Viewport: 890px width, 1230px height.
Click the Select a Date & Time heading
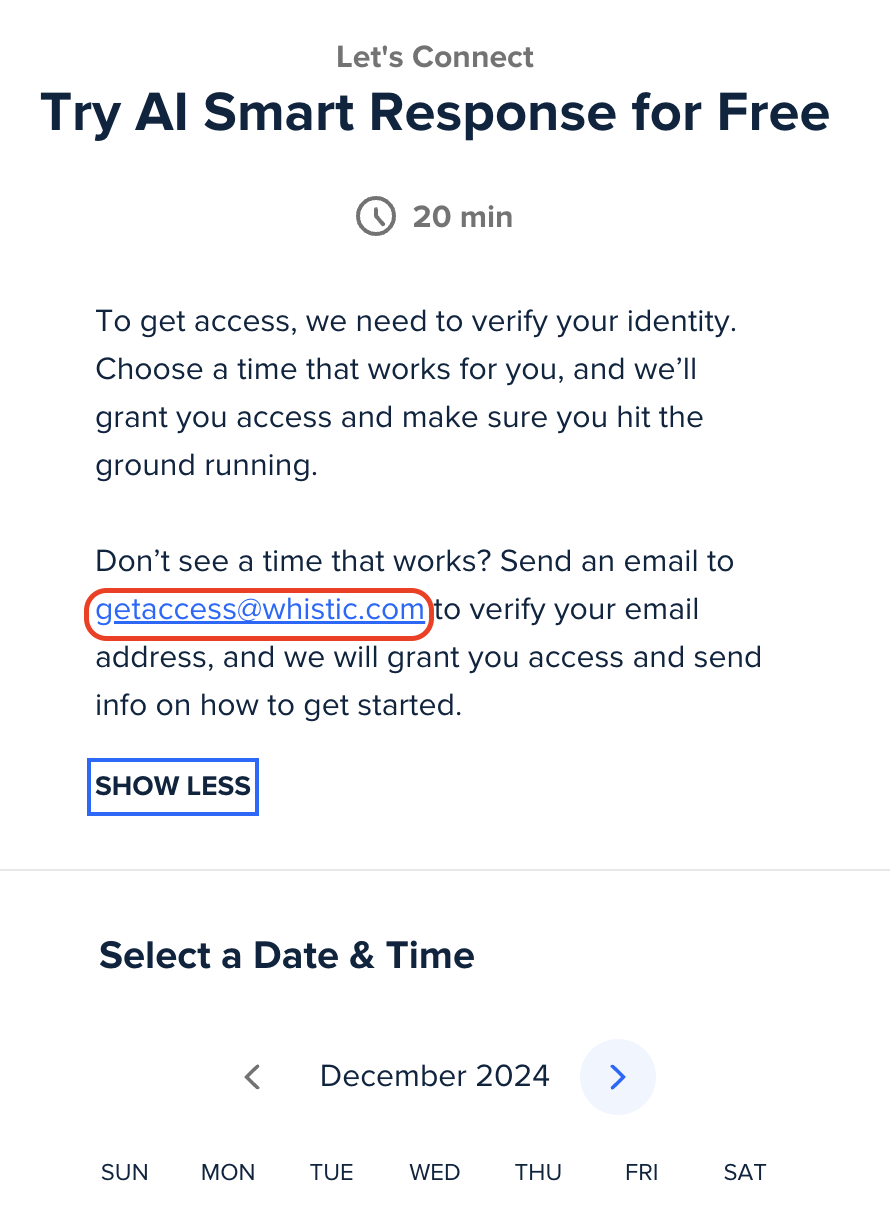pyautogui.click(x=287, y=955)
